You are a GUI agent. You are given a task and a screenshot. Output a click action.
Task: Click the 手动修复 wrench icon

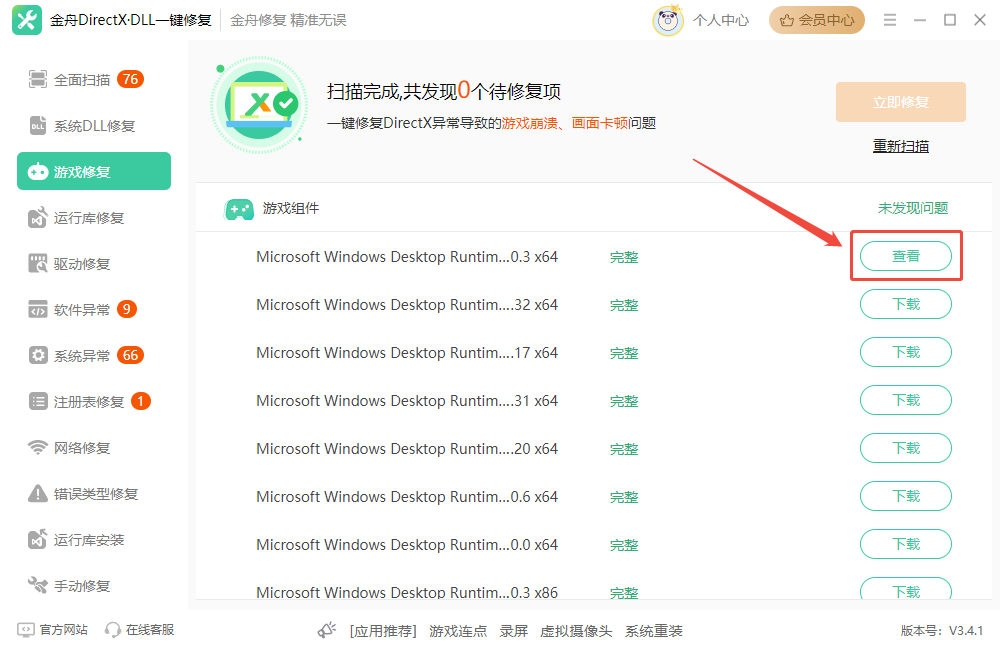(38, 585)
